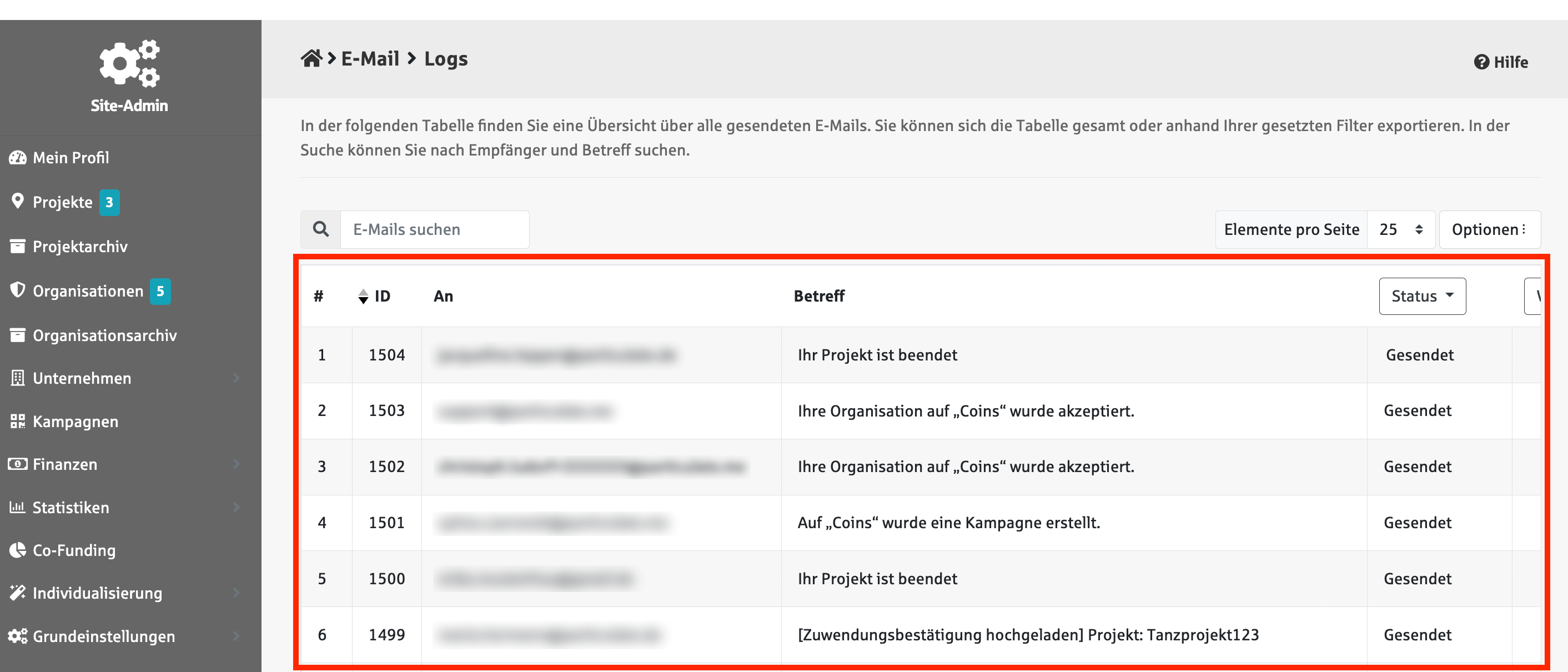Click the Site-Admin gears logo
The width and height of the screenshot is (1568, 672).
(129, 63)
